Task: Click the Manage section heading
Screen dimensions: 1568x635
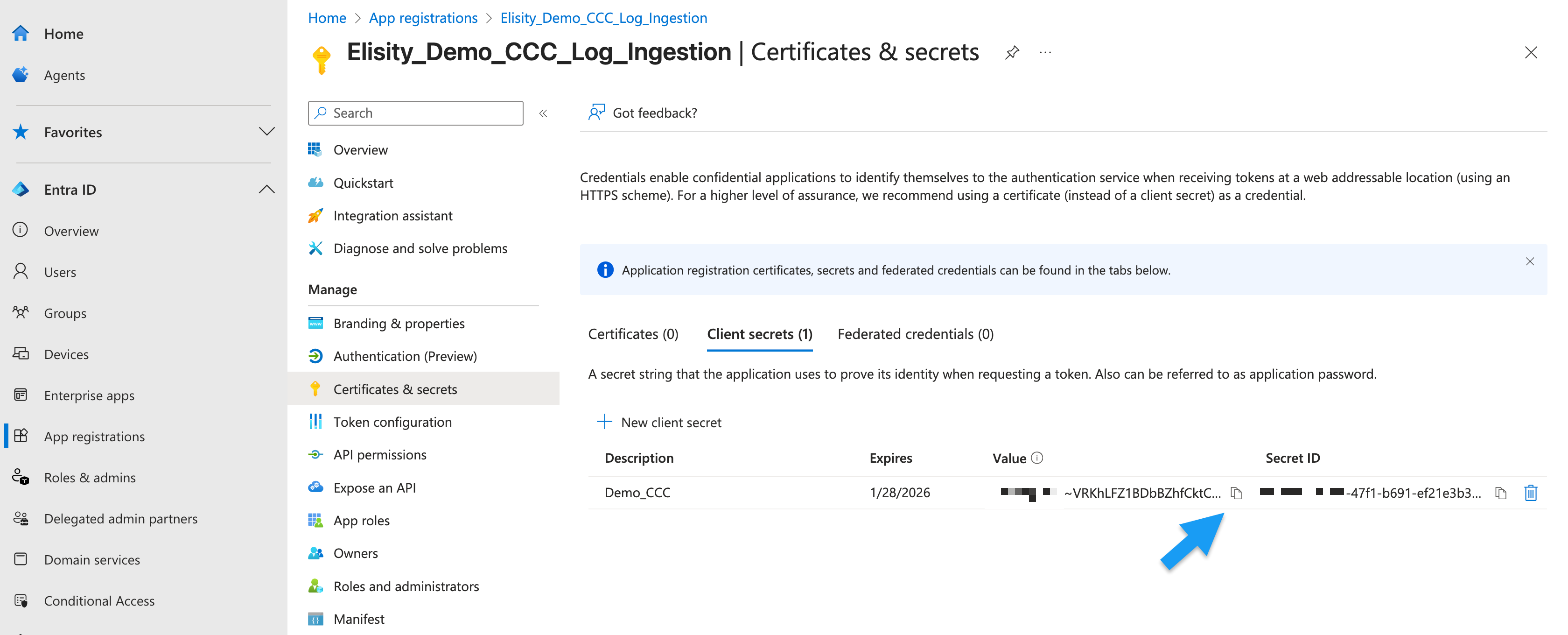Action: 332,289
